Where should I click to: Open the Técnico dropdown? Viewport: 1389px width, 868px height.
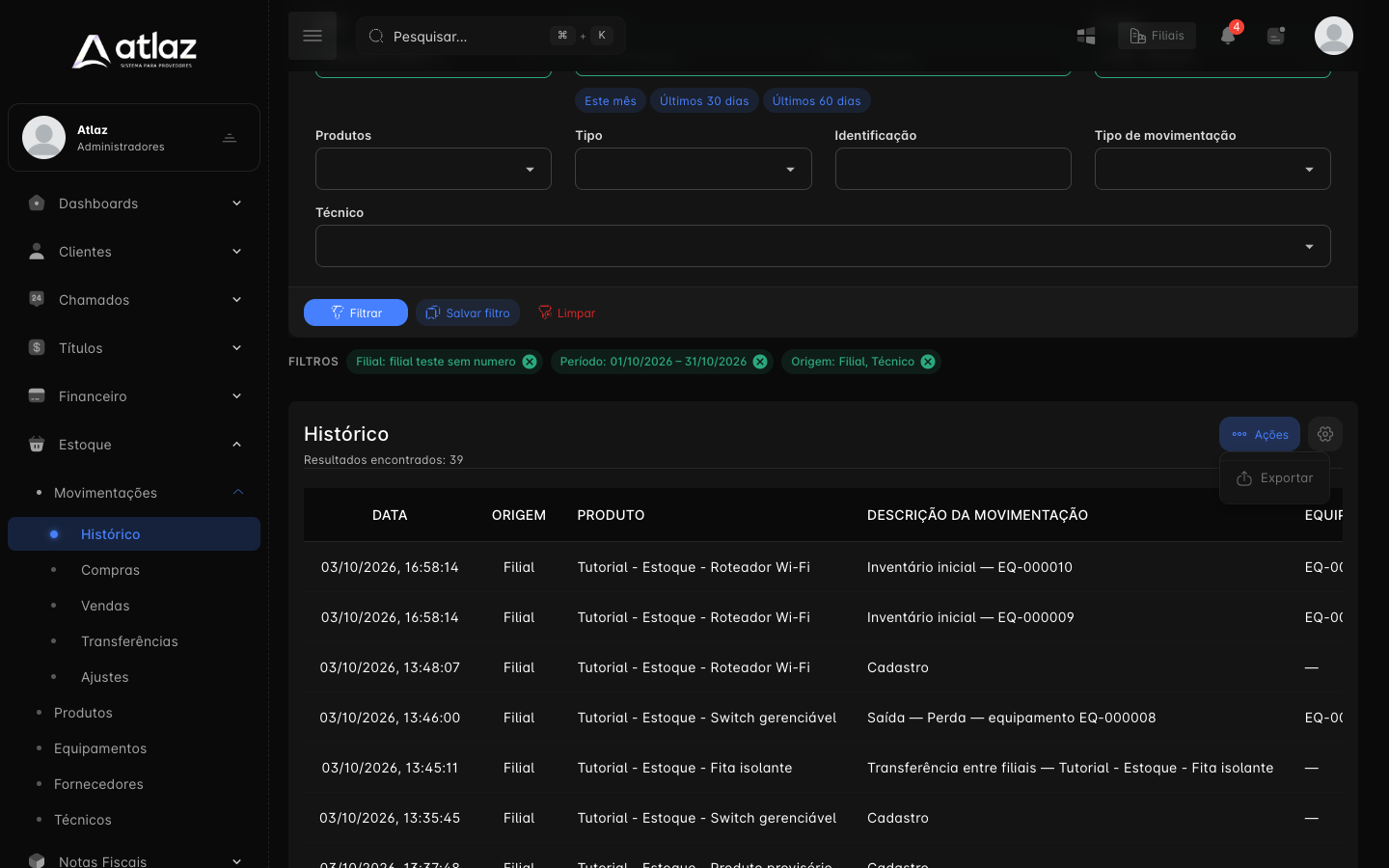tap(823, 246)
